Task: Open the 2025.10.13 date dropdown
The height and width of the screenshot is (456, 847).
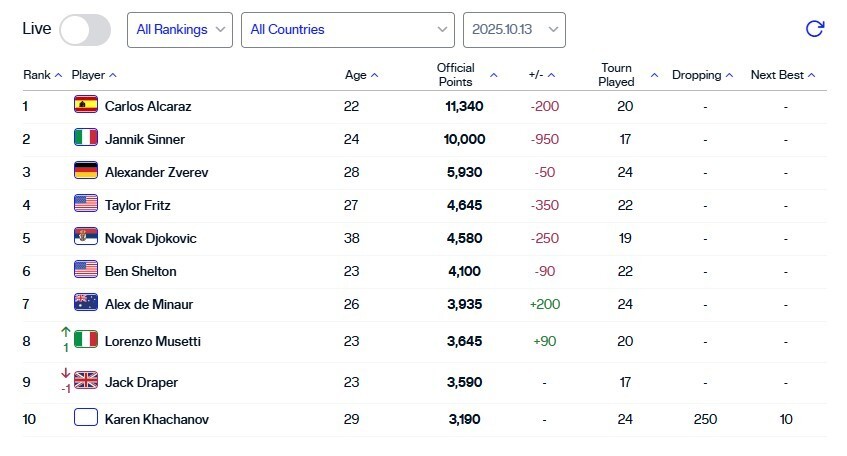Action: [514, 30]
